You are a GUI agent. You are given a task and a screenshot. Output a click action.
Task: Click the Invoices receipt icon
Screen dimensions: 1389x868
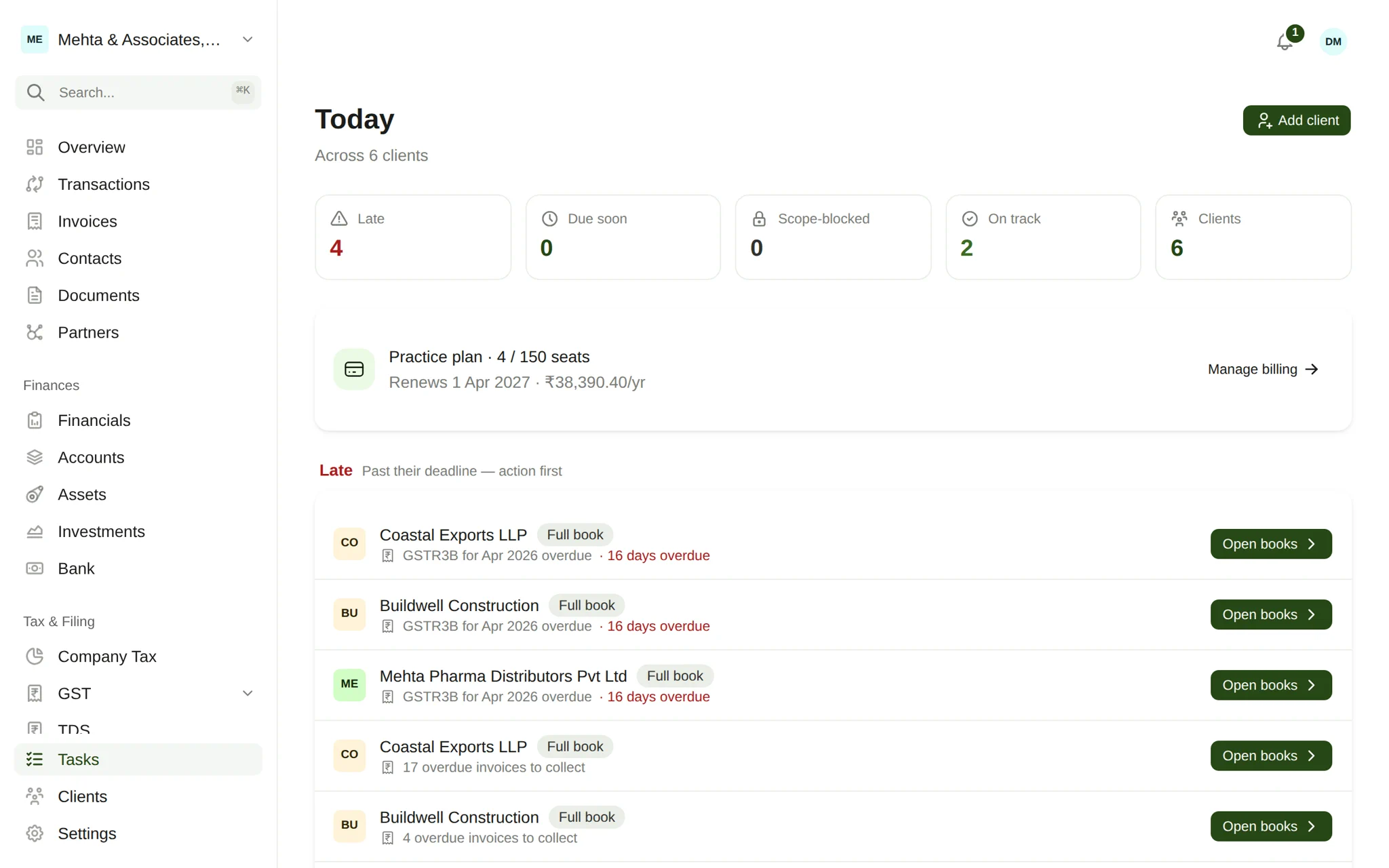pyautogui.click(x=35, y=221)
